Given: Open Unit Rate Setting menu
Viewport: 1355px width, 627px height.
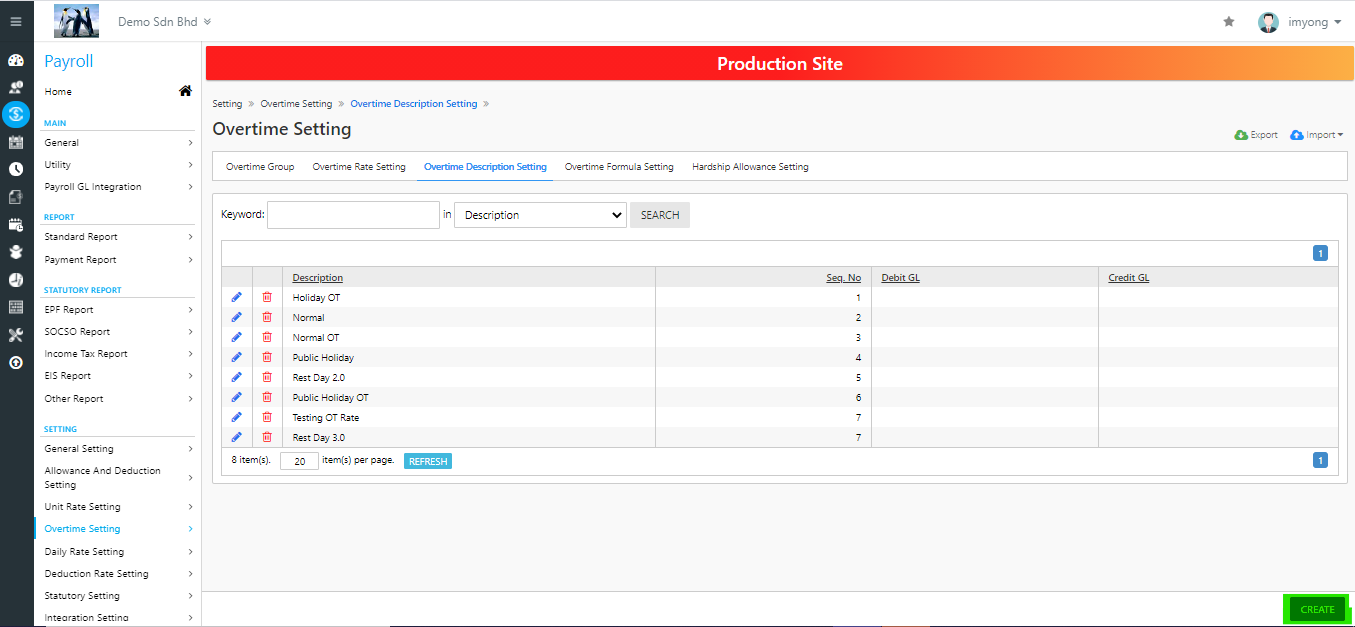Looking at the screenshot, I should click(118, 507).
